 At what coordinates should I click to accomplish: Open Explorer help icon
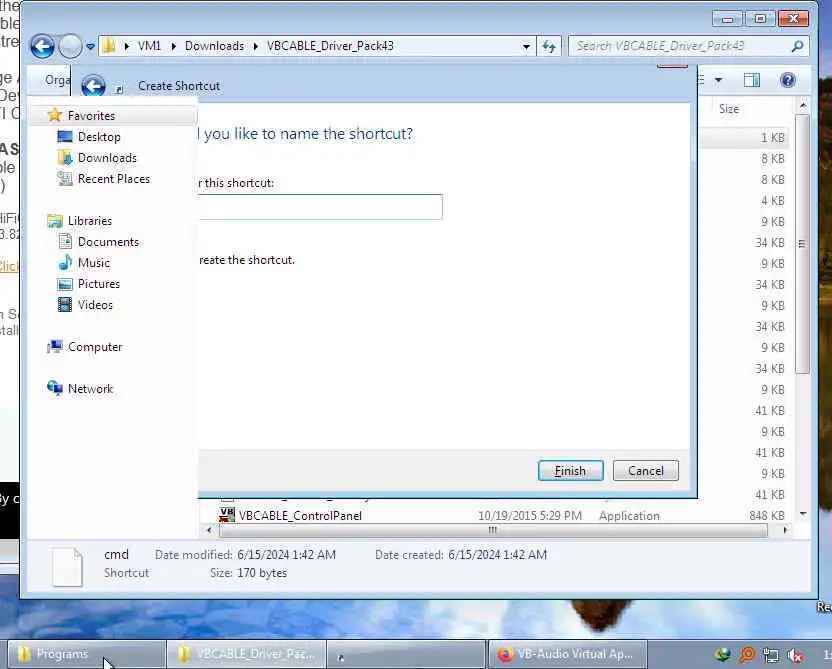[788, 80]
